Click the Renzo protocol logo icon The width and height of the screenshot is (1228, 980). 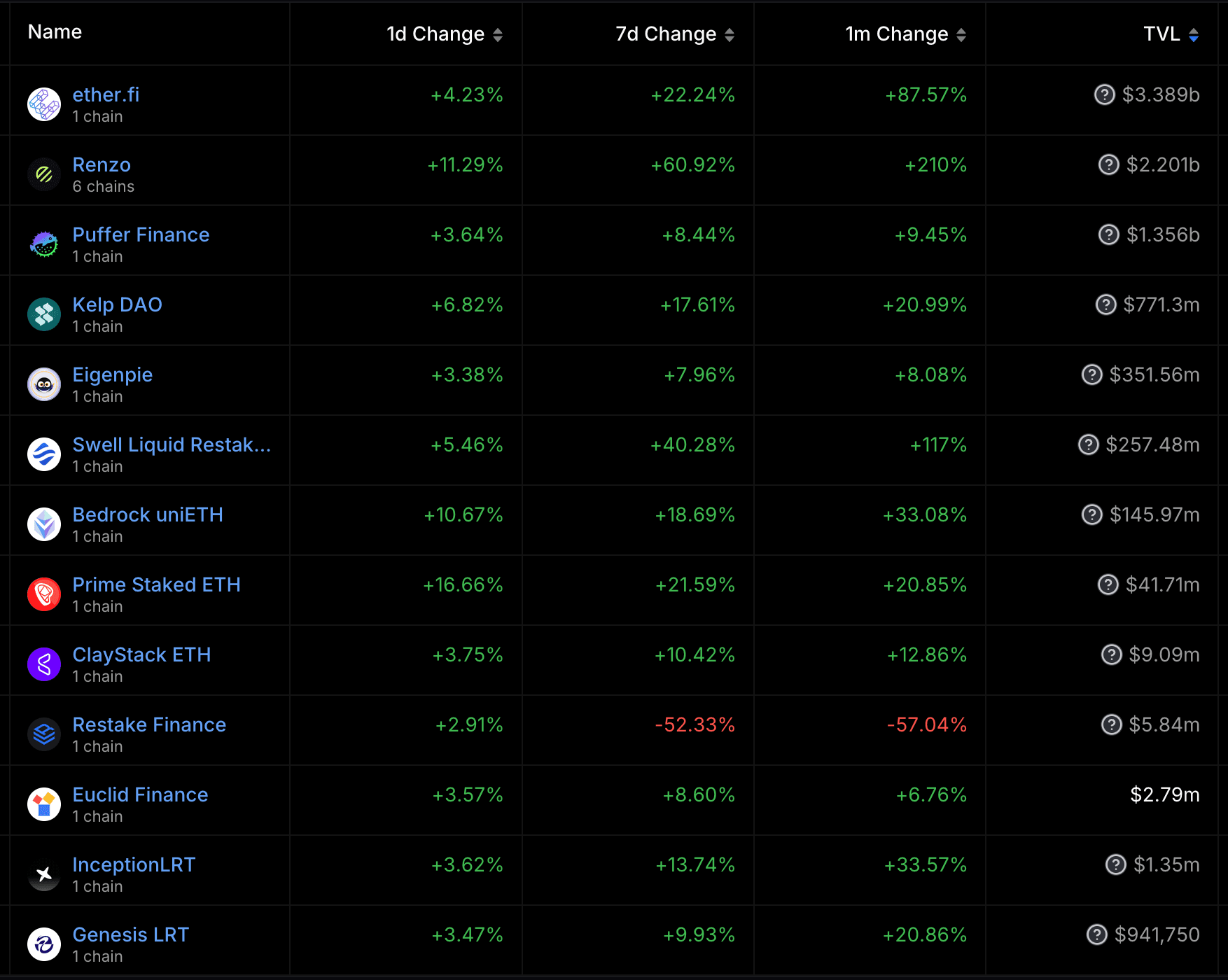tap(44, 174)
